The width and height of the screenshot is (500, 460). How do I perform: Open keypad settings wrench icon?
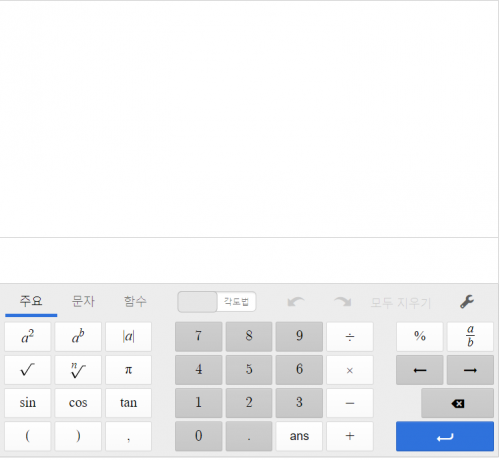pyautogui.click(x=467, y=302)
